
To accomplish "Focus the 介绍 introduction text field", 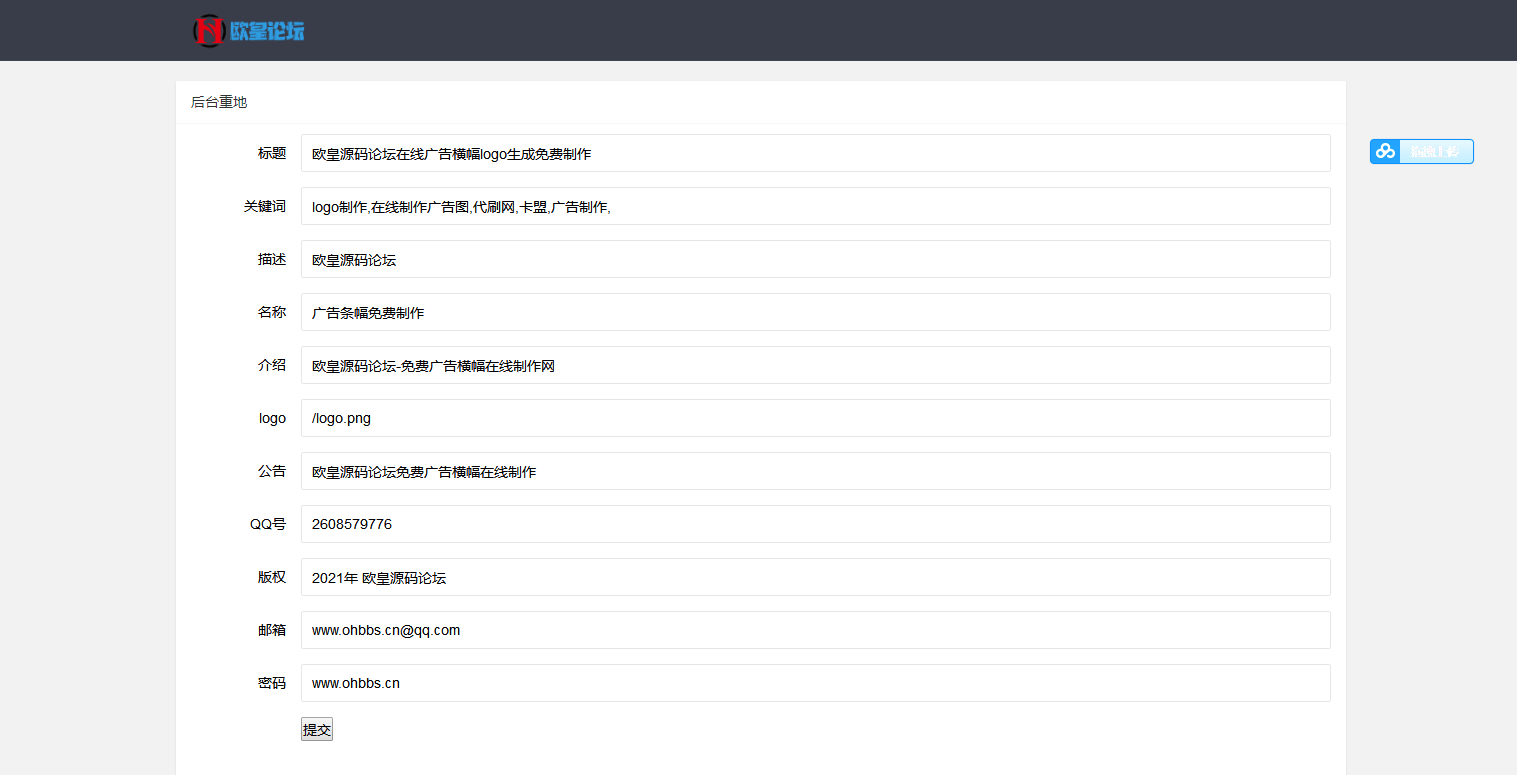I will tap(815, 366).
